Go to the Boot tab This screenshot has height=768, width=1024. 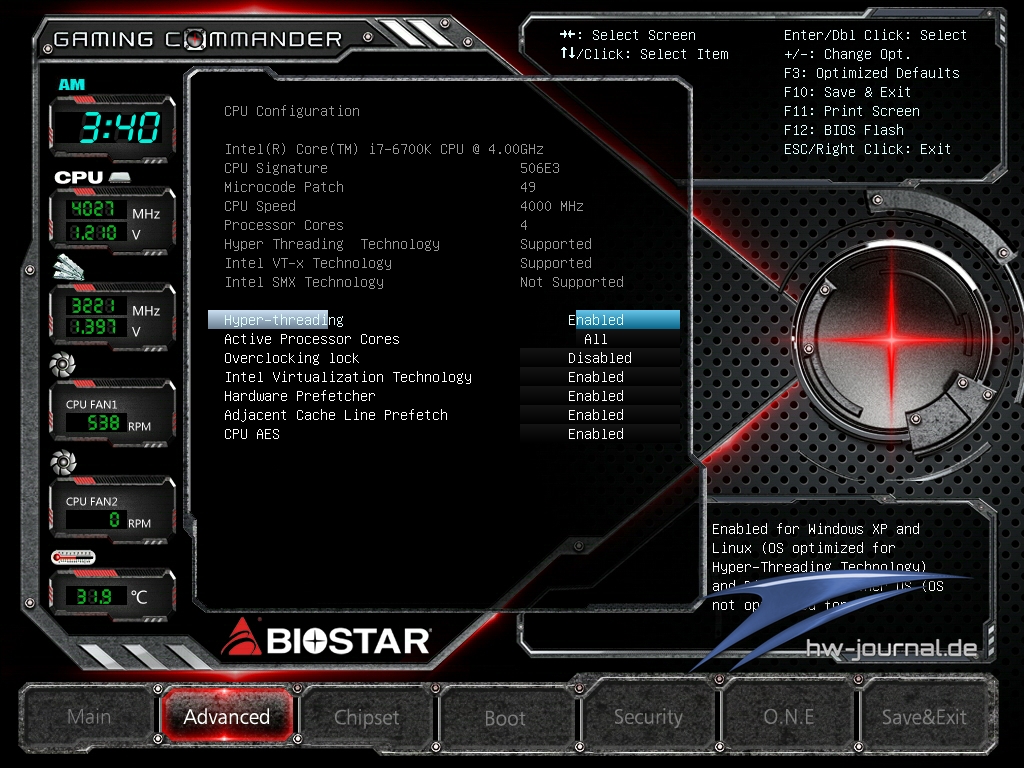coord(505,718)
